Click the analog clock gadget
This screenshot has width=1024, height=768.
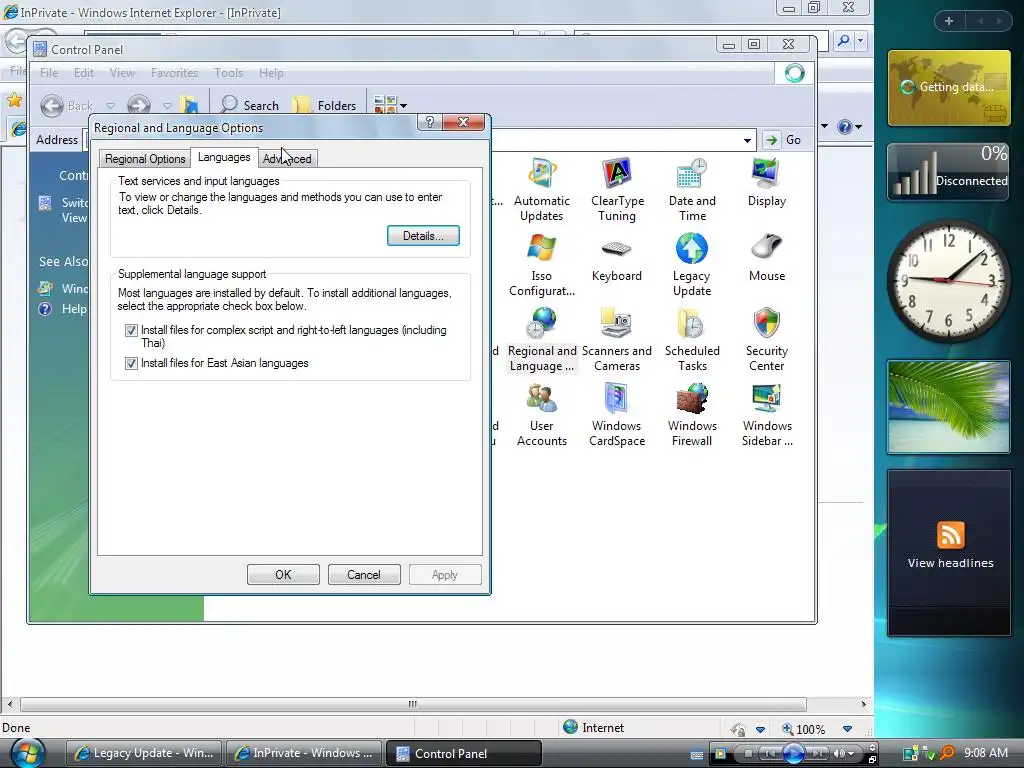pyautogui.click(x=949, y=280)
